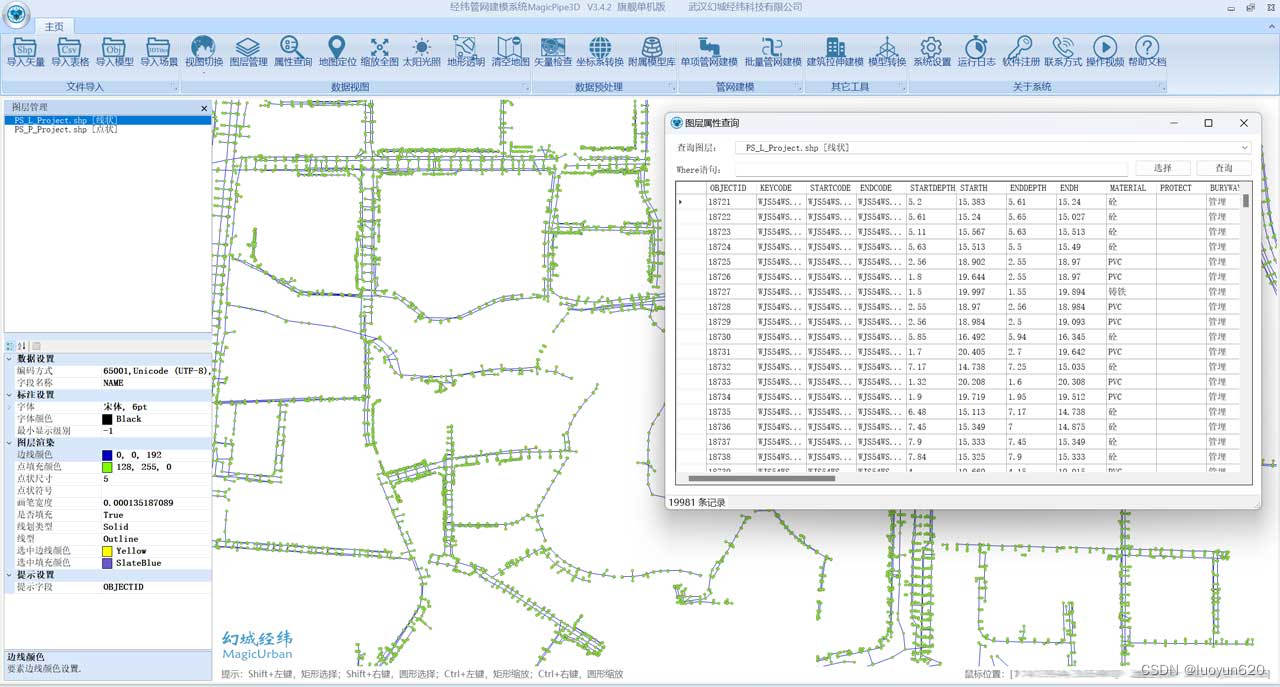
Task: Click the Yellow 选中边线颜色 swatch
Action: point(107,551)
